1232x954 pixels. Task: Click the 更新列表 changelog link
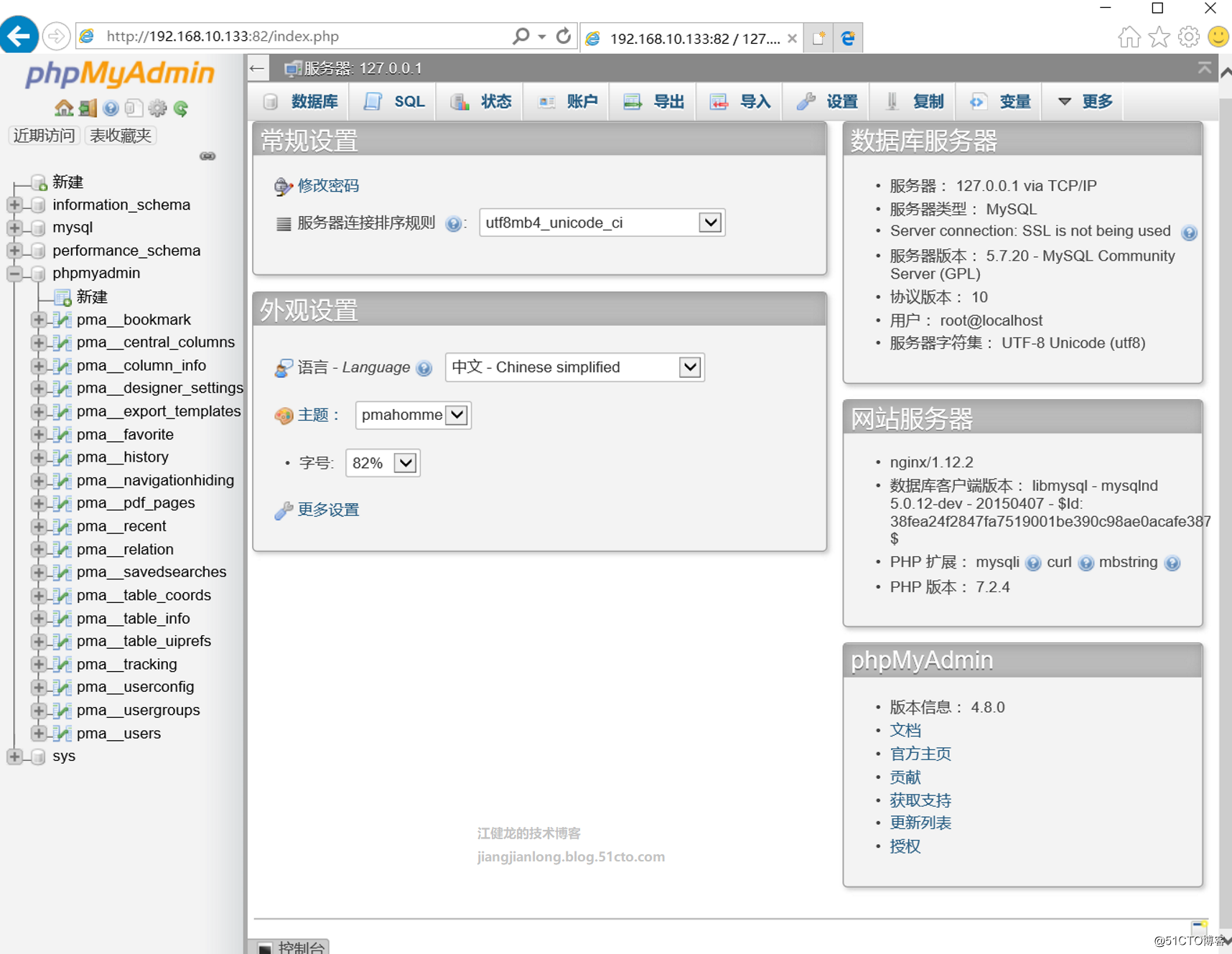920,823
